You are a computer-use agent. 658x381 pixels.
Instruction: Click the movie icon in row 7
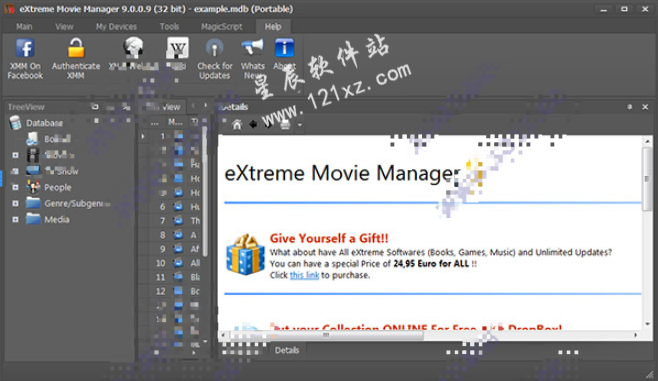(x=178, y=221)
